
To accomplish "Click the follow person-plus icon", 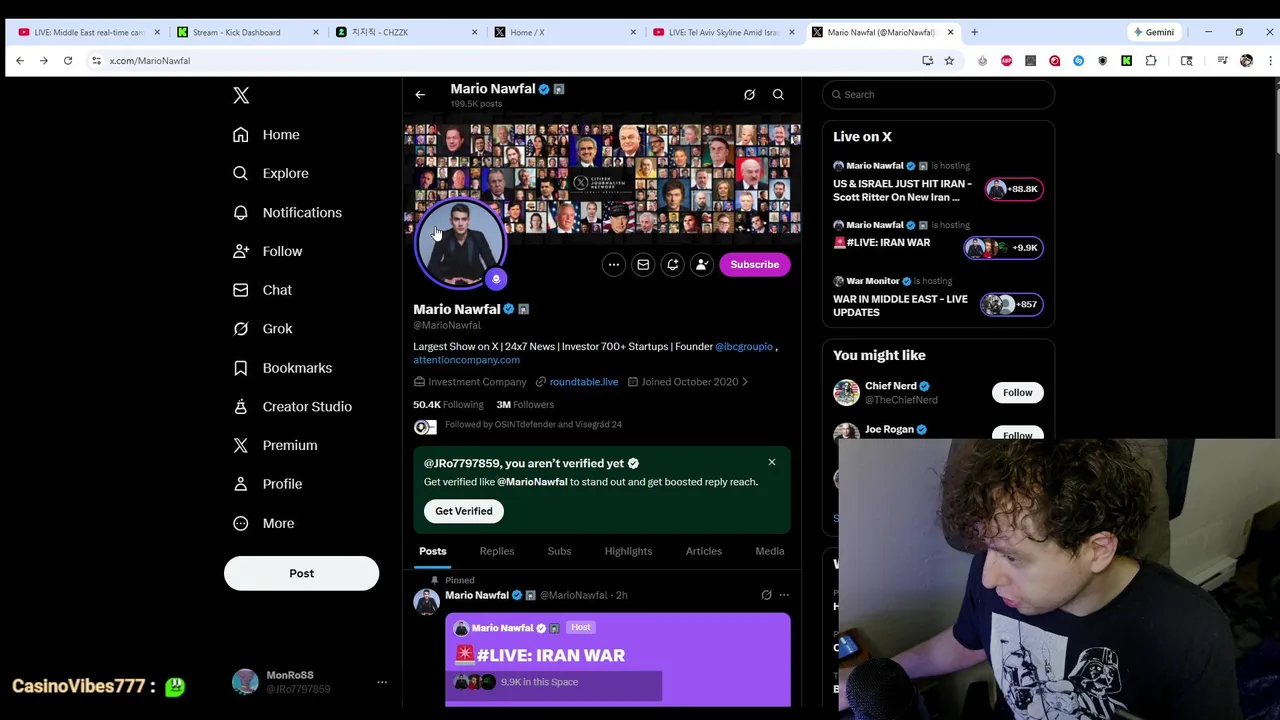I will (x=702, y=265).
